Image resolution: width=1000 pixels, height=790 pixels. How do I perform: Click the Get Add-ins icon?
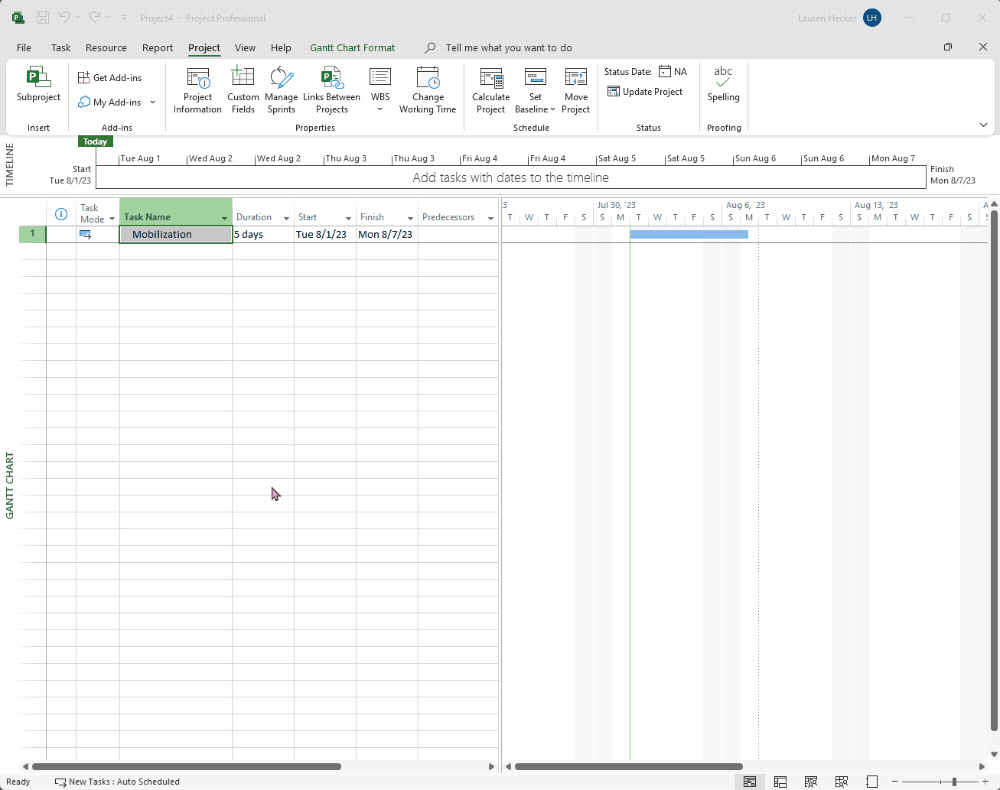click(110, 76)
